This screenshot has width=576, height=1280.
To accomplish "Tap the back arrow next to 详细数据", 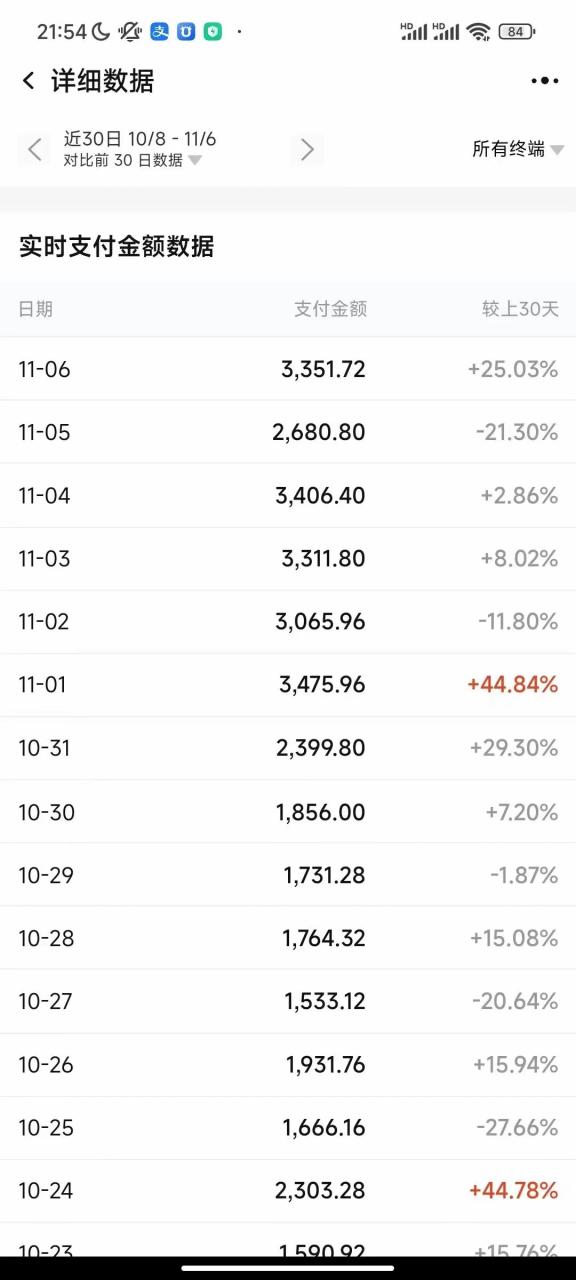I will pyautogui.click(x=28, y=81).
